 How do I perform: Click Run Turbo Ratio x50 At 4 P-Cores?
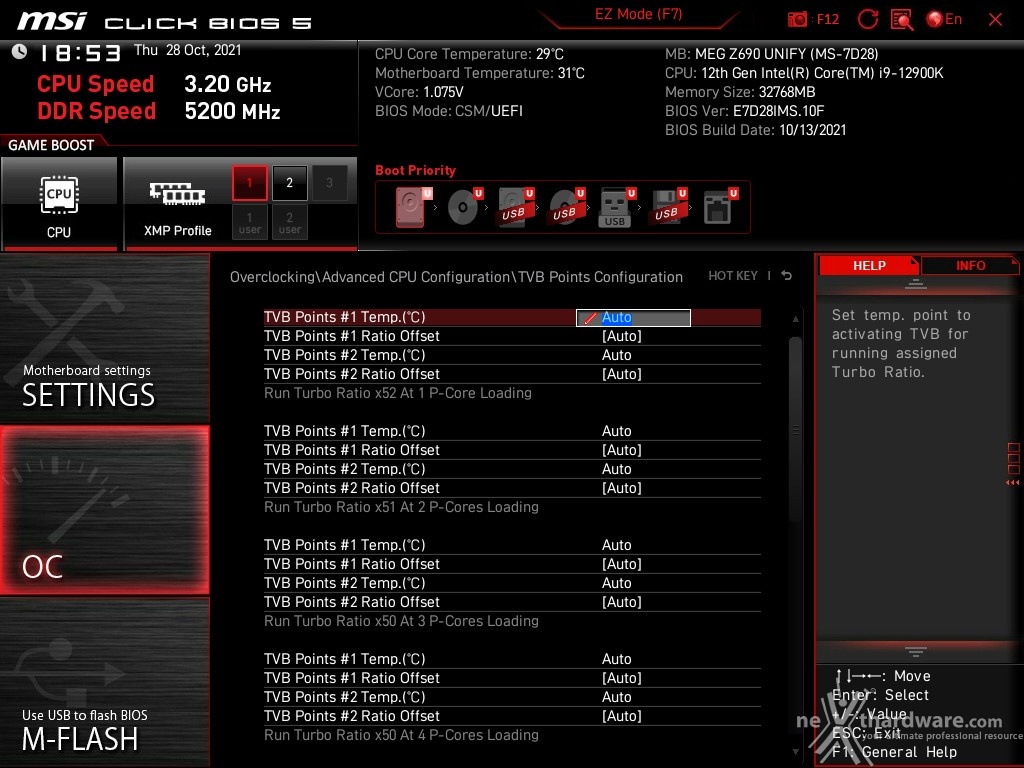click(401, 735)
